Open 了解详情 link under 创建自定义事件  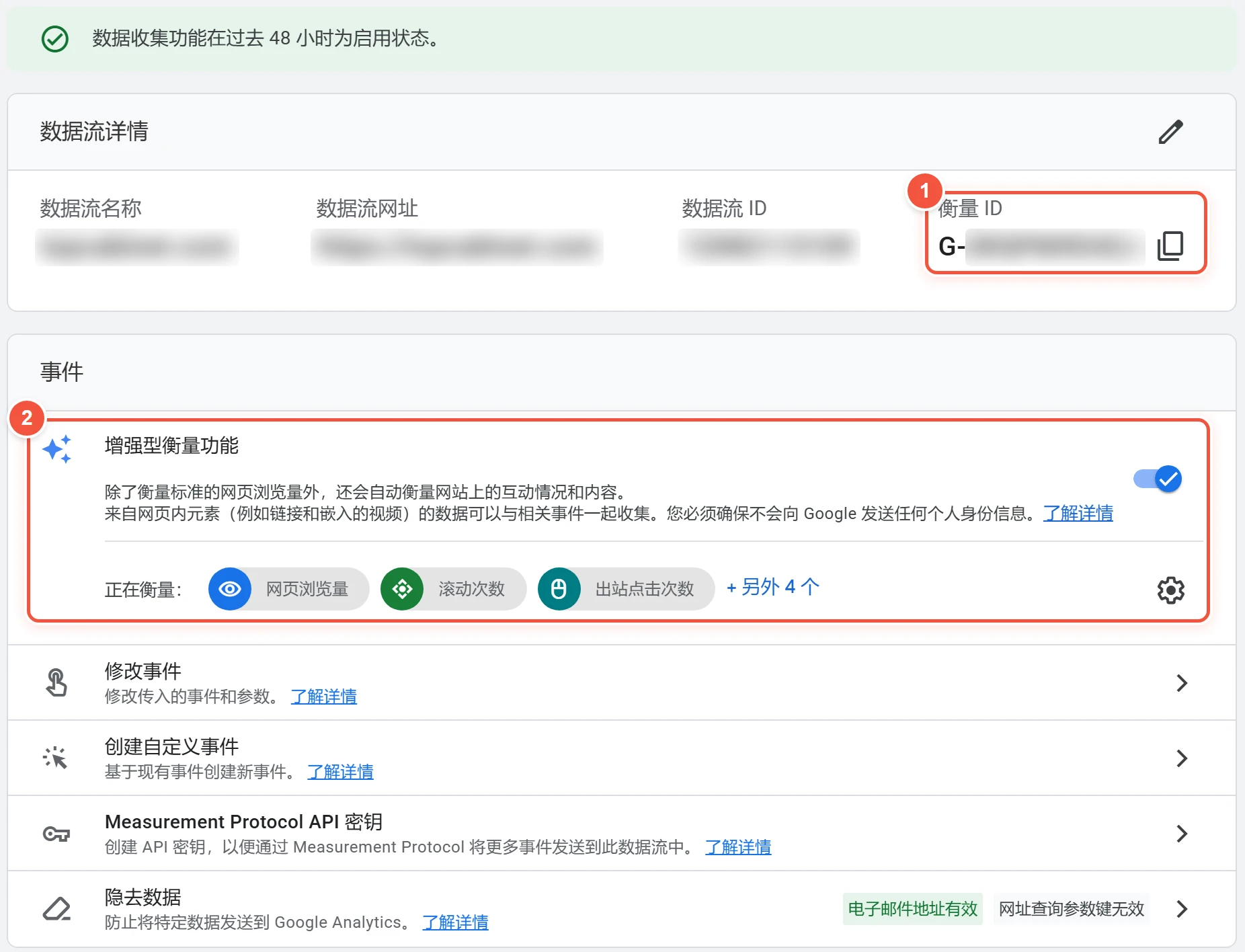340,772
